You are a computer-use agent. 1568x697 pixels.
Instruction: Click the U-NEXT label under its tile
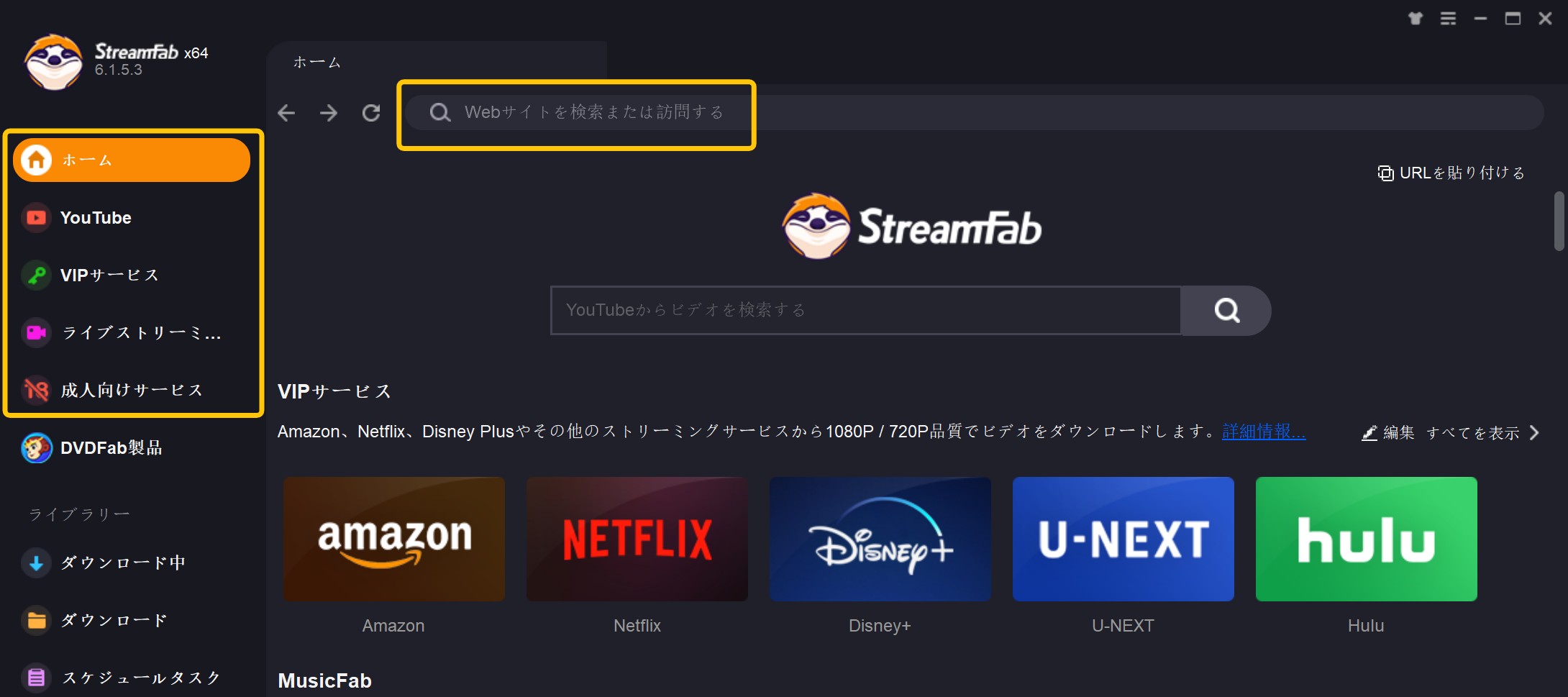(x=1123, y=626)
